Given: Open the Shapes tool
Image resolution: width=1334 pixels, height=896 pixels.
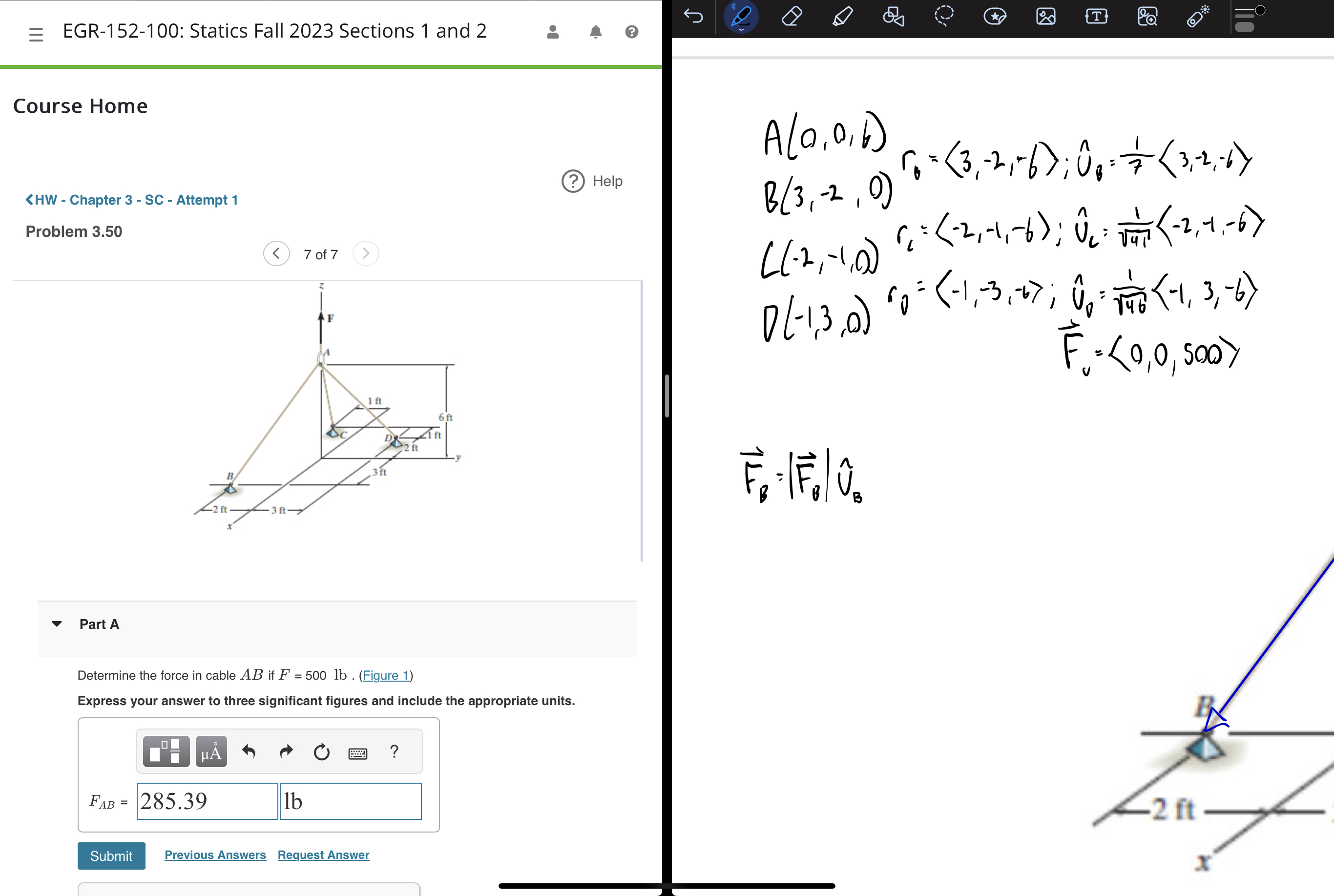Looking at the screenshot, I should click(893, 17).
